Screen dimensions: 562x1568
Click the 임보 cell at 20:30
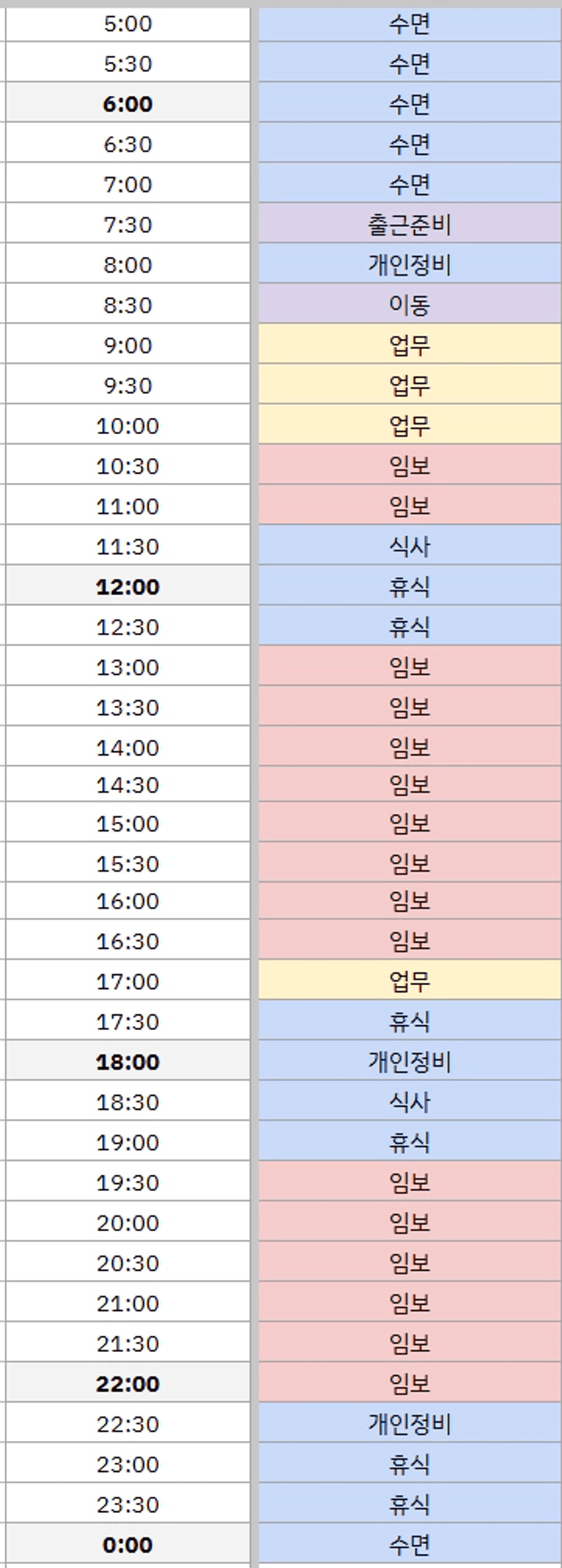409,1263
